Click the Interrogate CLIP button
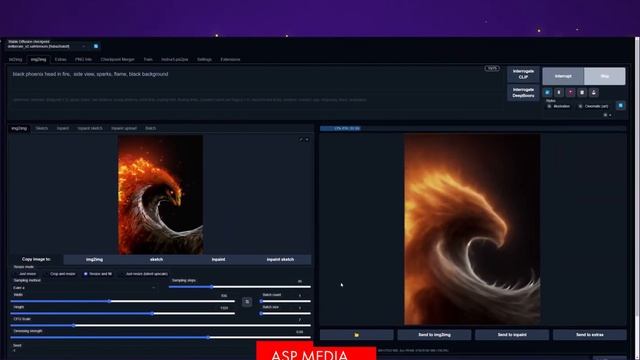 pyautogui.click(x=523, y=74)
